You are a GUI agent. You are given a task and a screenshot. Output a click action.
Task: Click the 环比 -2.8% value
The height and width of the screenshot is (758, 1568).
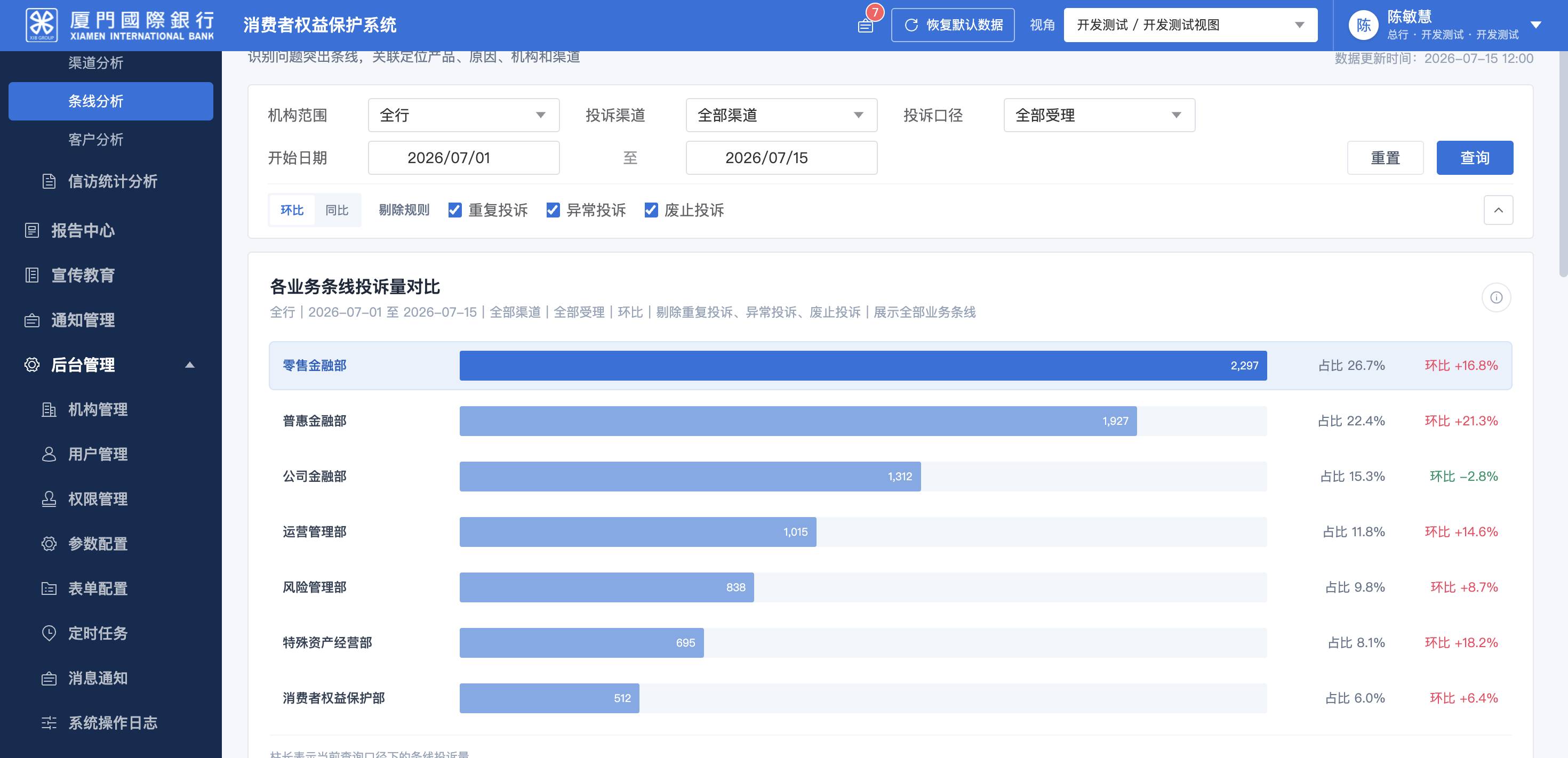(x=1464, y=477)
